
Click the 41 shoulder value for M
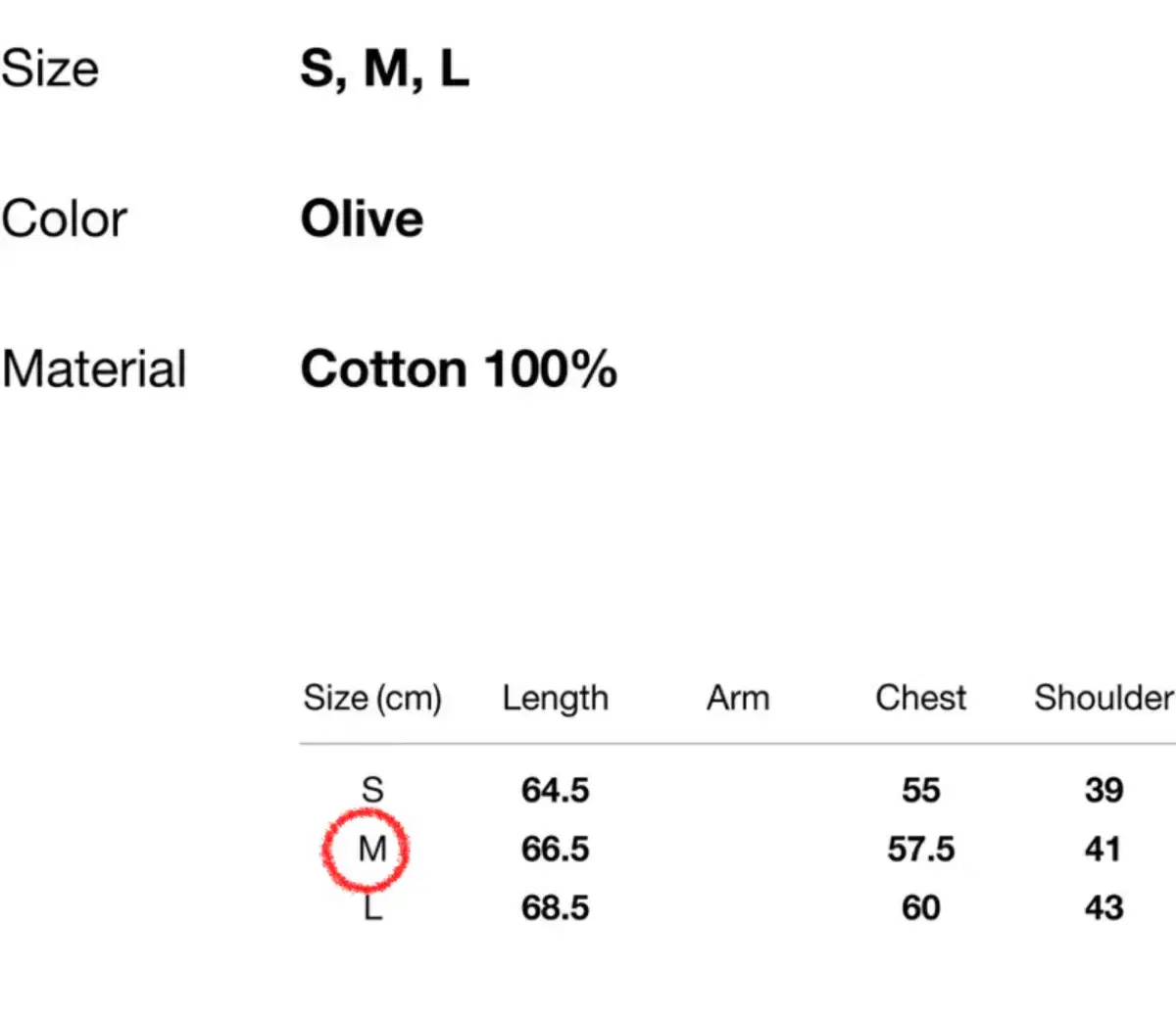click(x=1103, y=849)
